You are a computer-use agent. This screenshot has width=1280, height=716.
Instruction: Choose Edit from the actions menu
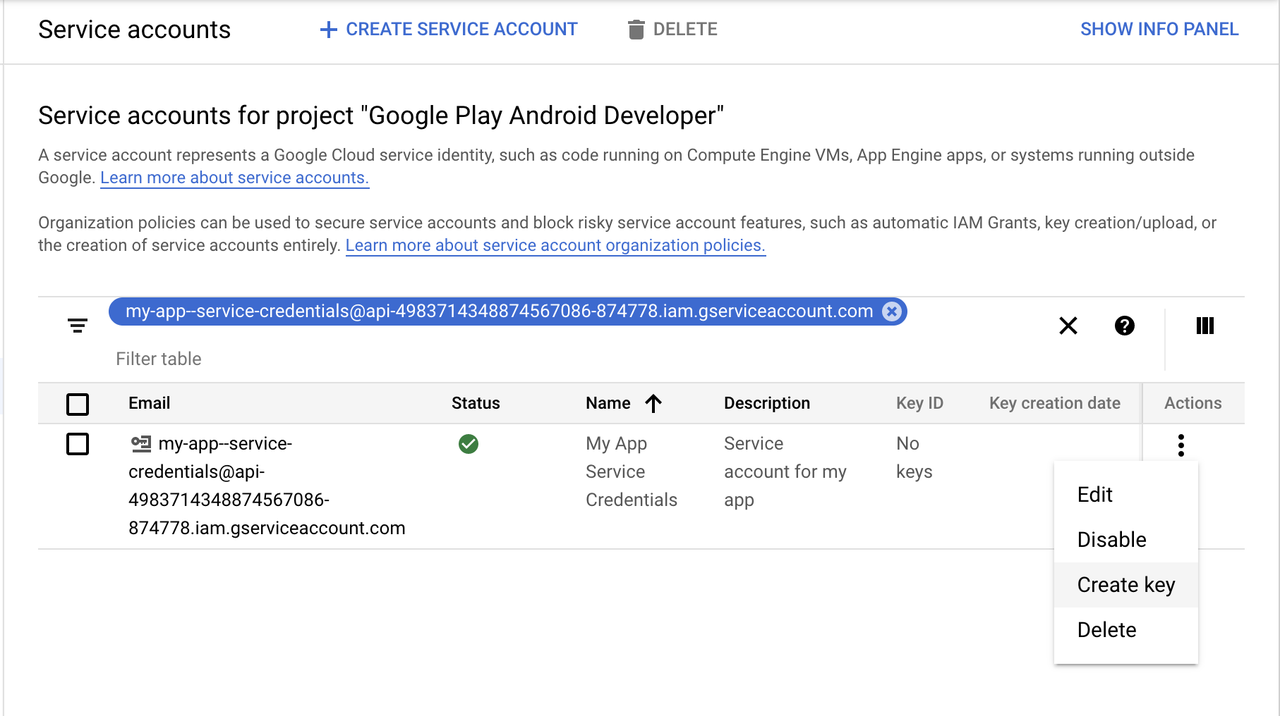pos(1095,495)
